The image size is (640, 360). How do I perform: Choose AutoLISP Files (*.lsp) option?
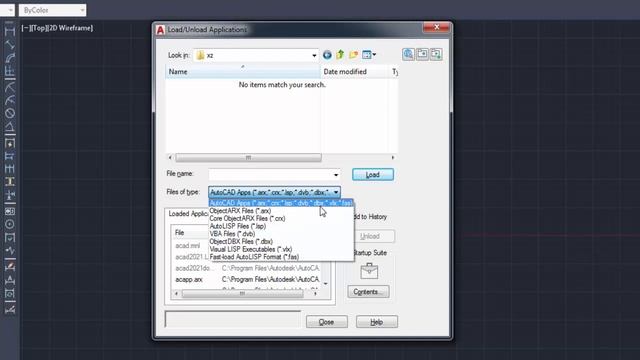click(x=238, y=226)
